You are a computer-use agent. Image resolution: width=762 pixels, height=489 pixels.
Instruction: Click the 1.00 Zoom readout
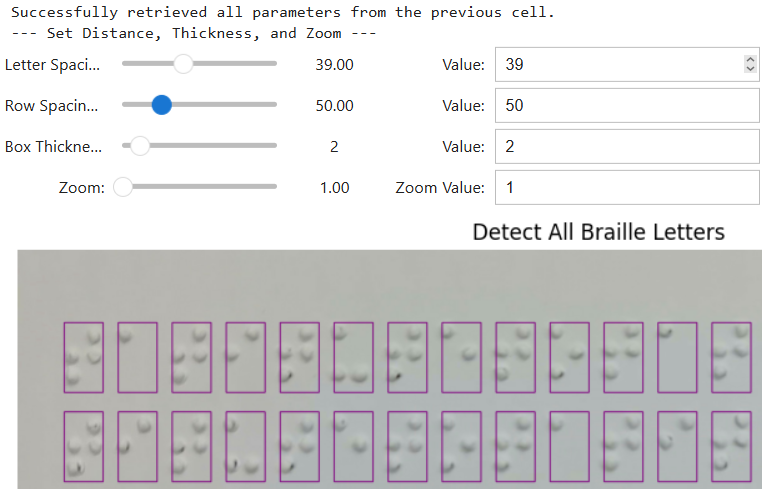click(334, 187)
